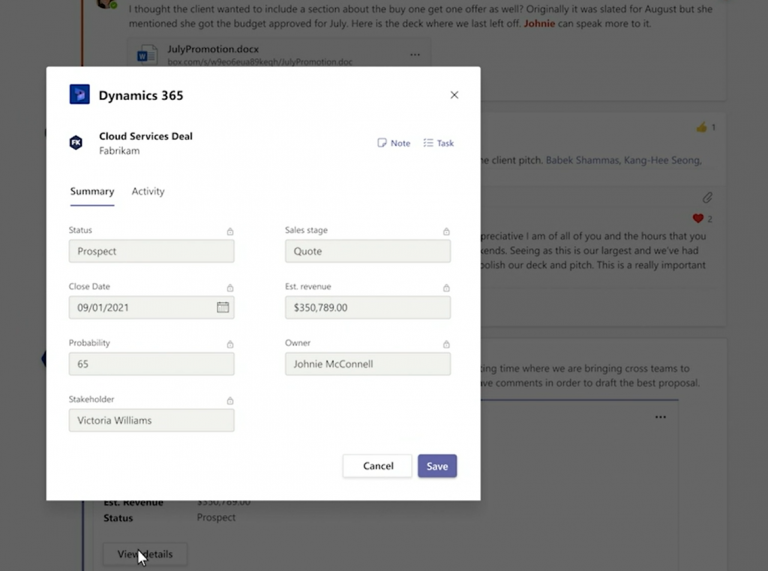Click the lock icon beside Stakeholder
Screen dimensions: 768x571
230,401
